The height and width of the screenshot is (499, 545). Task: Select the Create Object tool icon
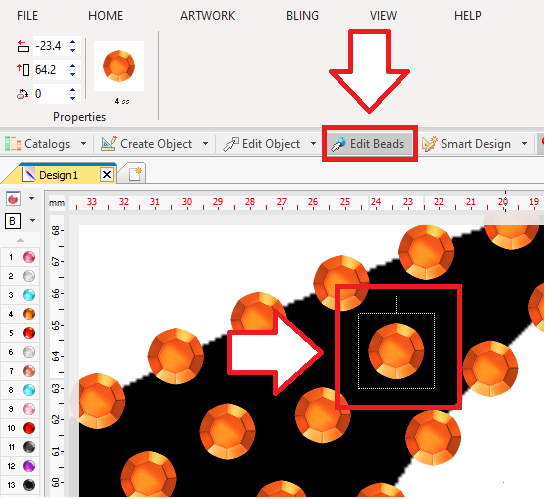108,144
